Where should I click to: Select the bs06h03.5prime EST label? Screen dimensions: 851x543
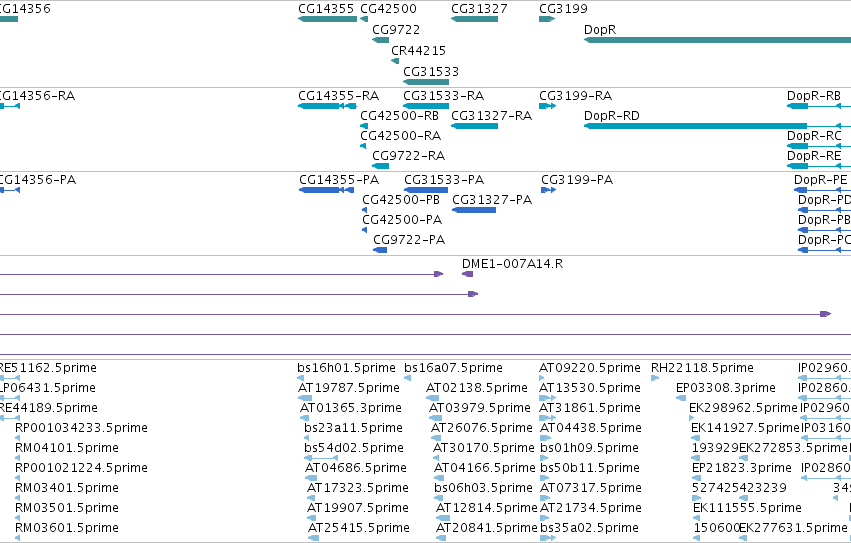(x=484, y=488)
